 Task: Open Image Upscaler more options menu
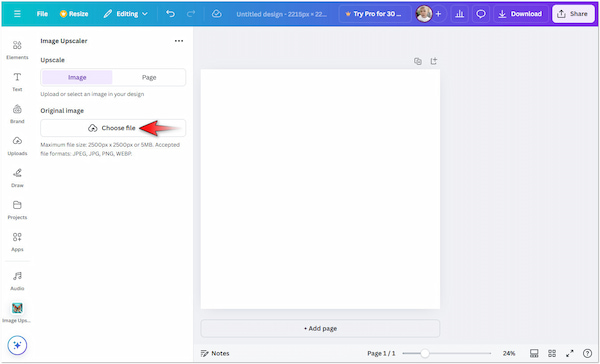pos(179,41)
